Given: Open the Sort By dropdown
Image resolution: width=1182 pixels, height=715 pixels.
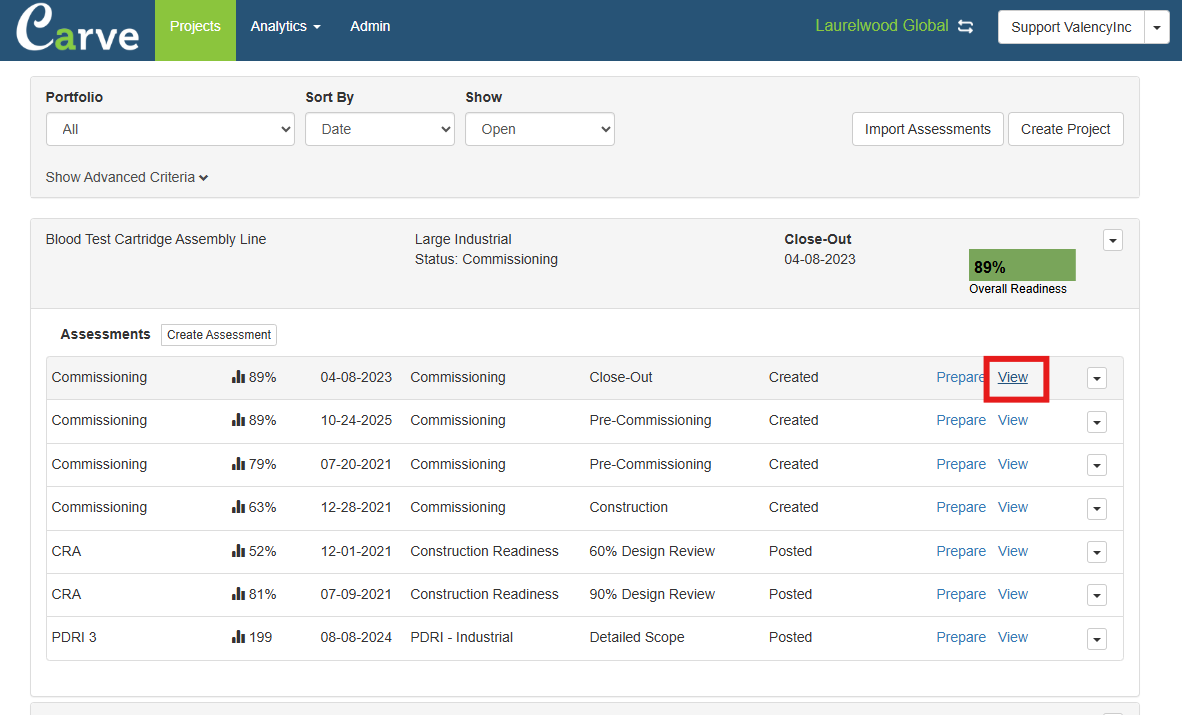Looking at the screenshot, I should 380,129.
